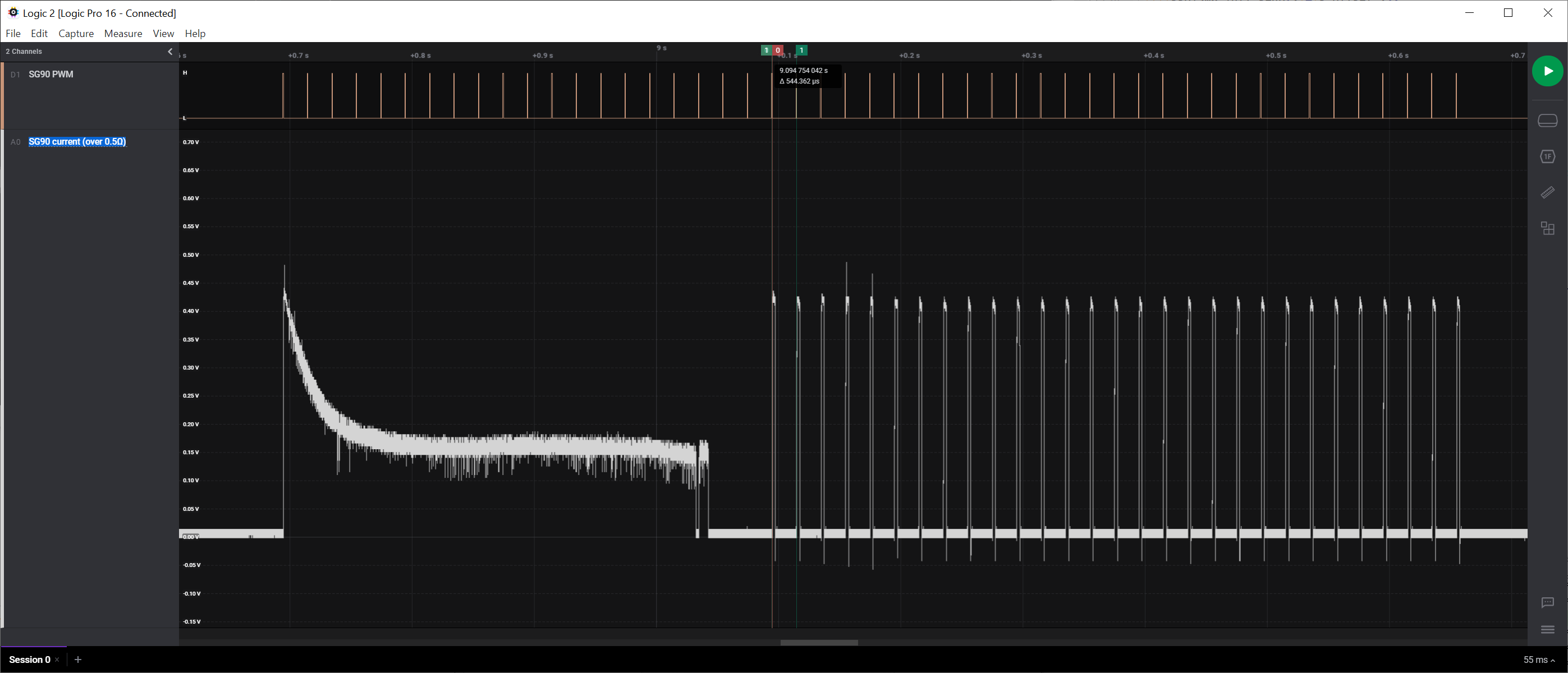Click the -0.15 V axis label
The width and height of the screenshot is (1568, 673).
point(192,622)
